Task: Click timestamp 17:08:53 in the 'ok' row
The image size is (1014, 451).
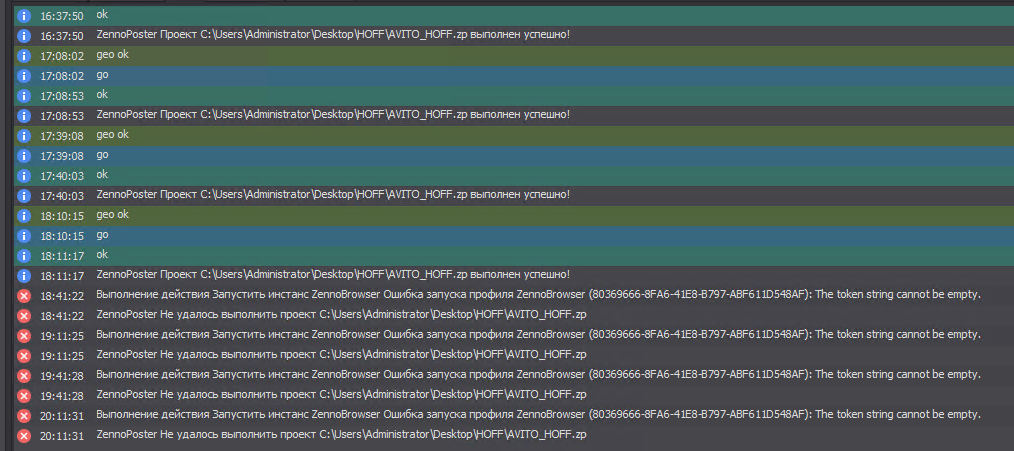Action: coord(61,96)
